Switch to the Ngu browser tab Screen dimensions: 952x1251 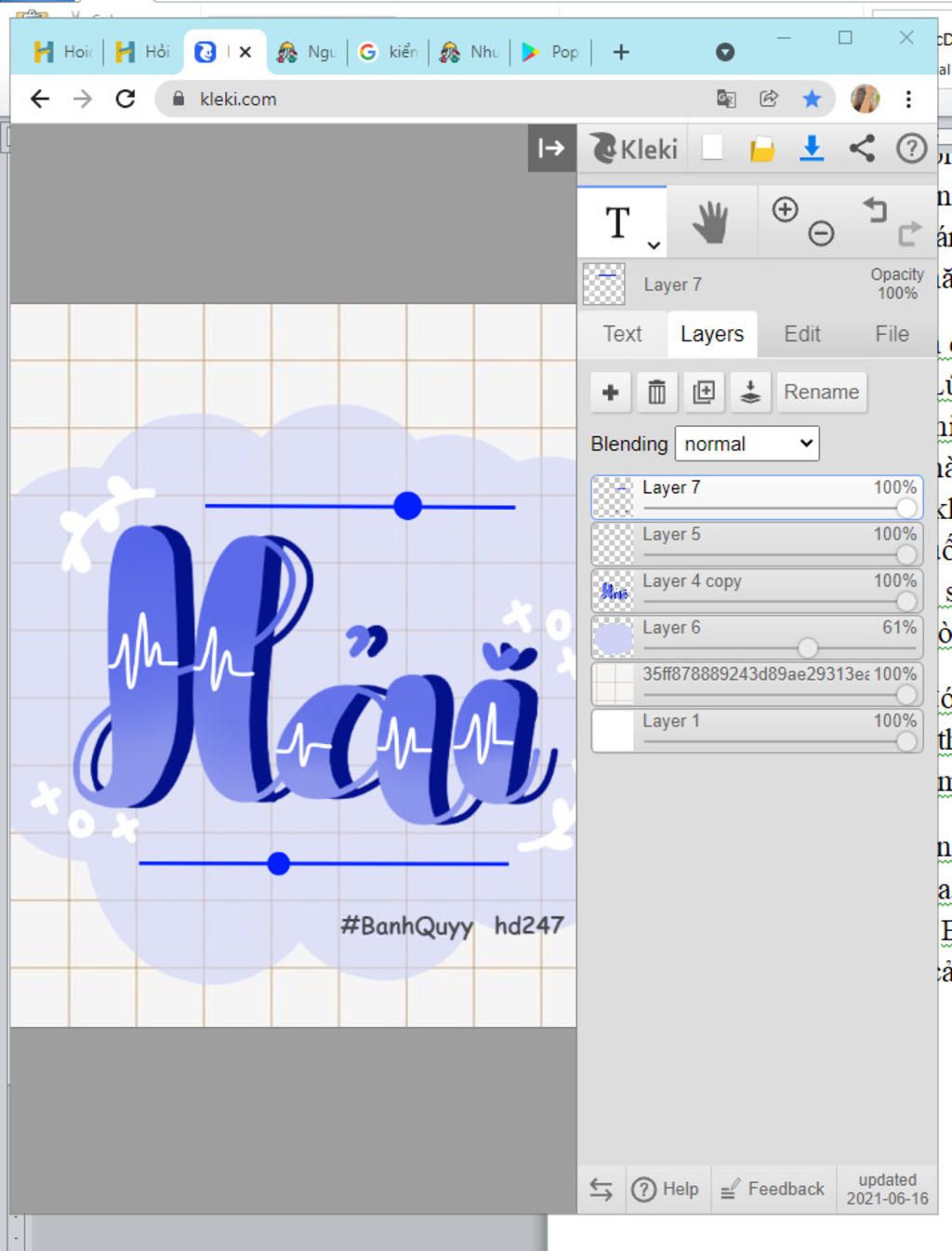pos(307,52)
